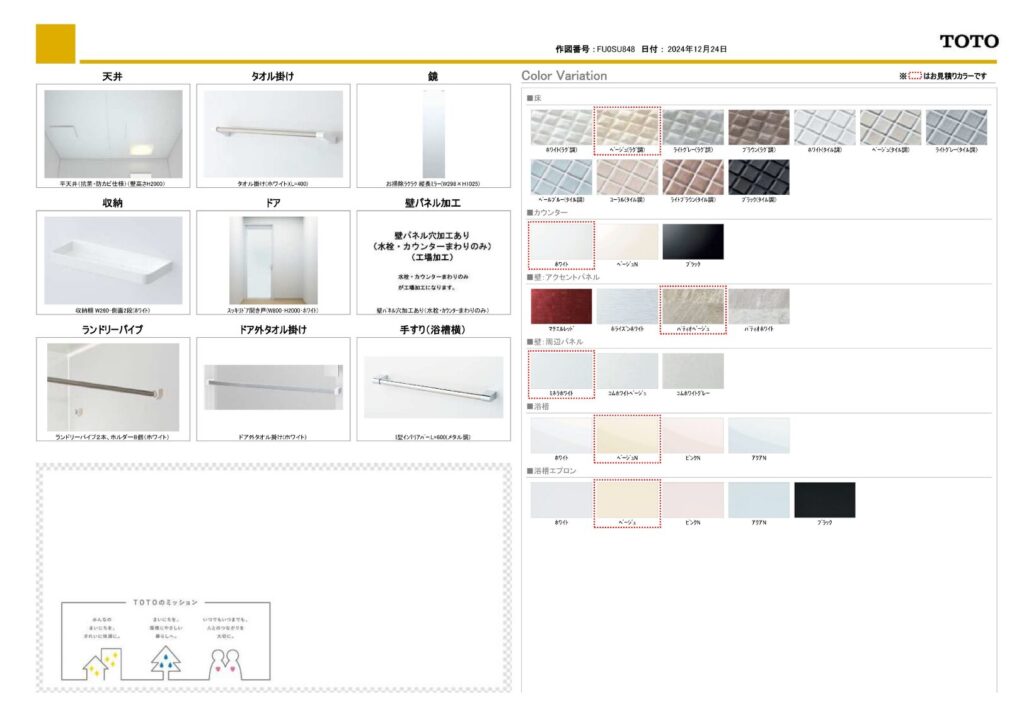
Task: Select the 鏡 mirror image
Action: coord(433,134)
